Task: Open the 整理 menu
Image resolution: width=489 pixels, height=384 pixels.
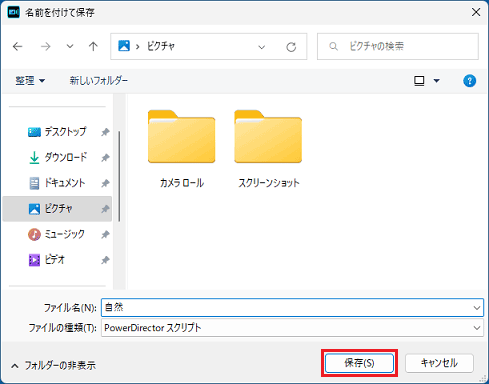Action: 30,81
